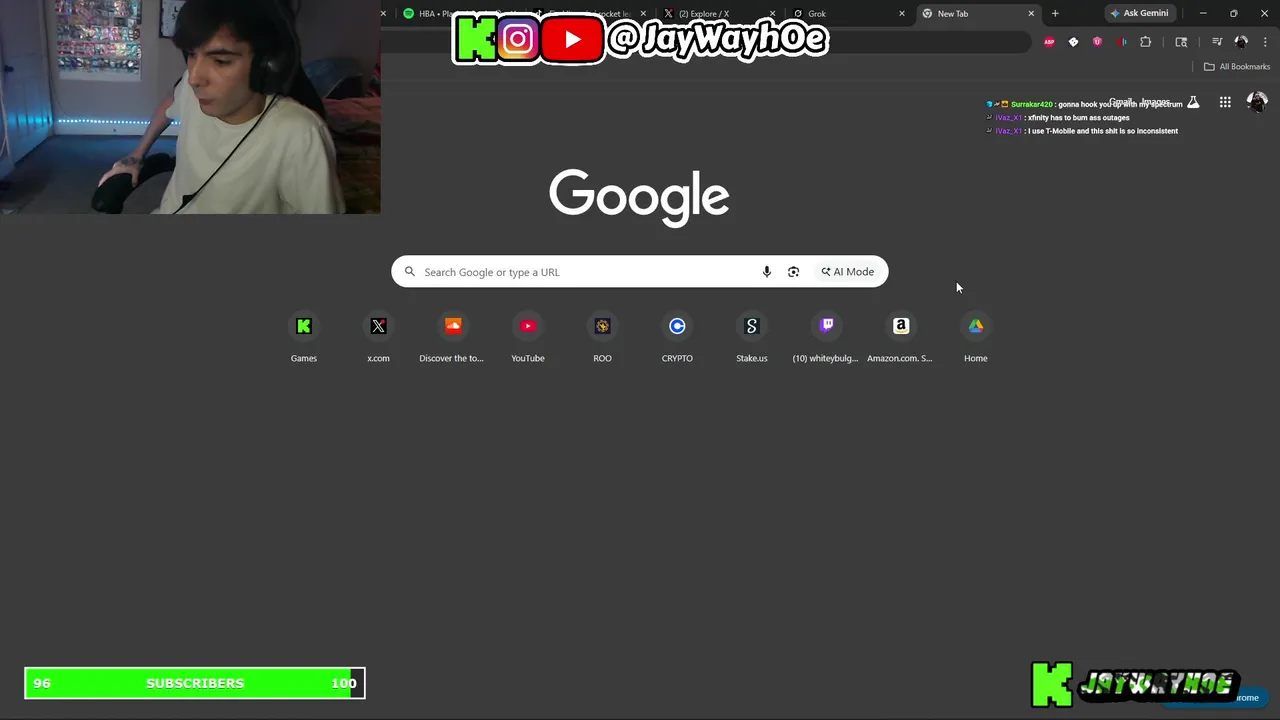
Task: Open the side panel search icon
Action: tap(1181, 42)
